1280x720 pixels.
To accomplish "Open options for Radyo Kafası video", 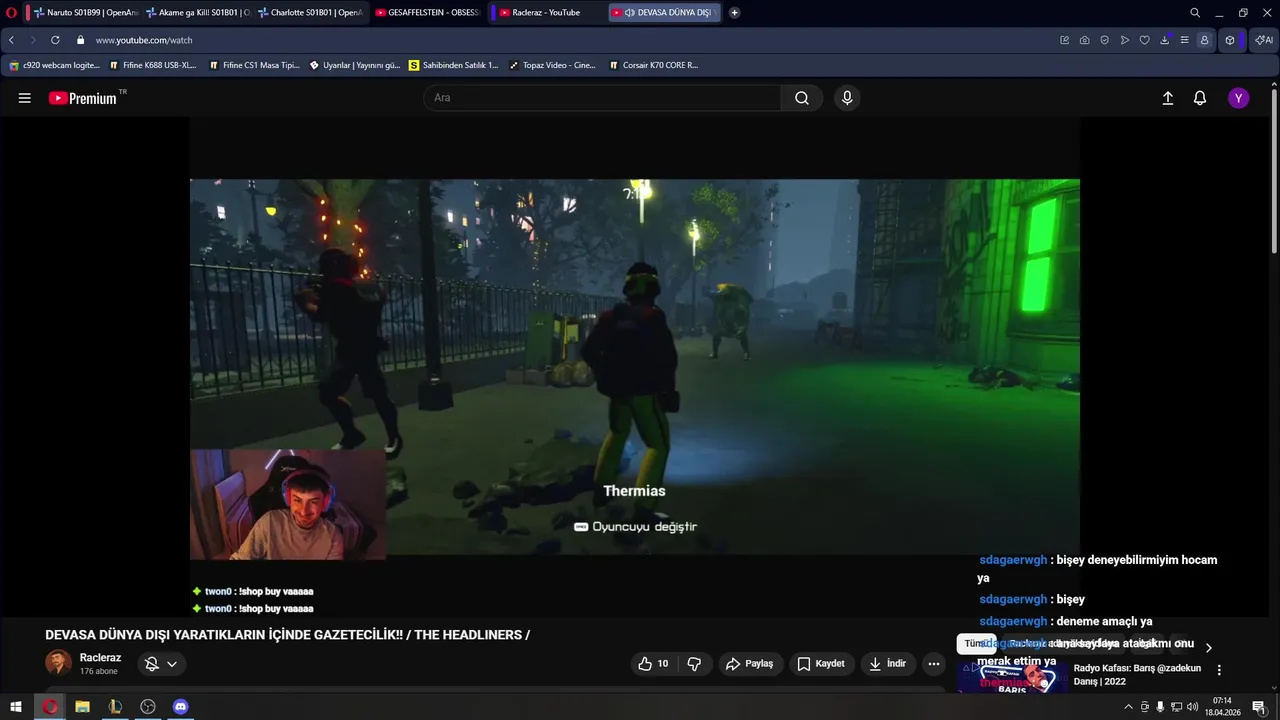I will click(1219, 670).
